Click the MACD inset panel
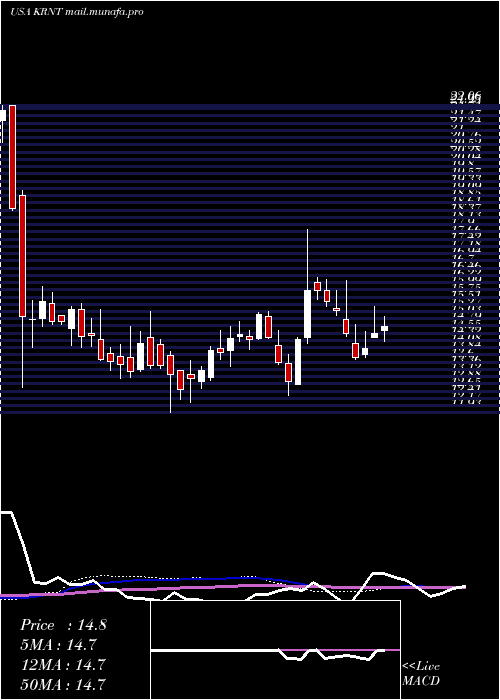Image resolution: width=500 pixels, height=700 pixels. pyautogui.click(x=275, y=650)
